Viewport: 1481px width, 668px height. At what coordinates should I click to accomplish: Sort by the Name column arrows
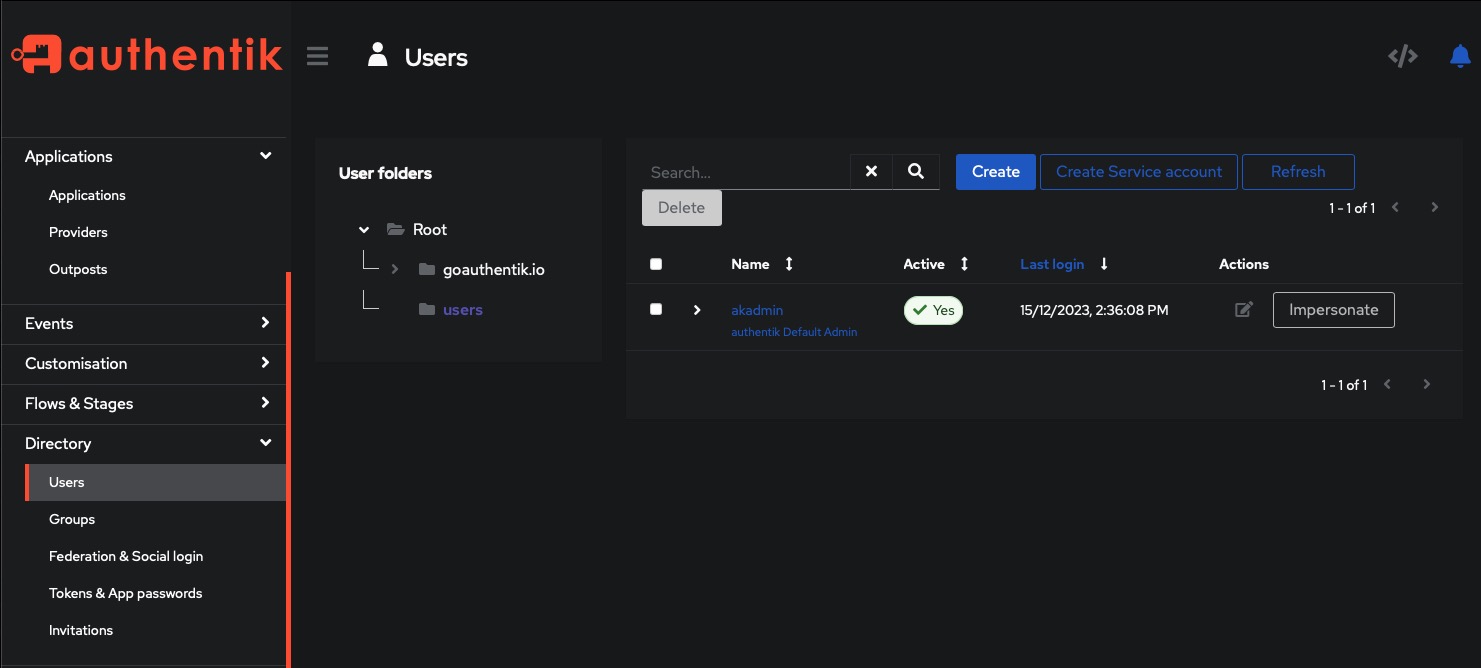tap(788, 264)
